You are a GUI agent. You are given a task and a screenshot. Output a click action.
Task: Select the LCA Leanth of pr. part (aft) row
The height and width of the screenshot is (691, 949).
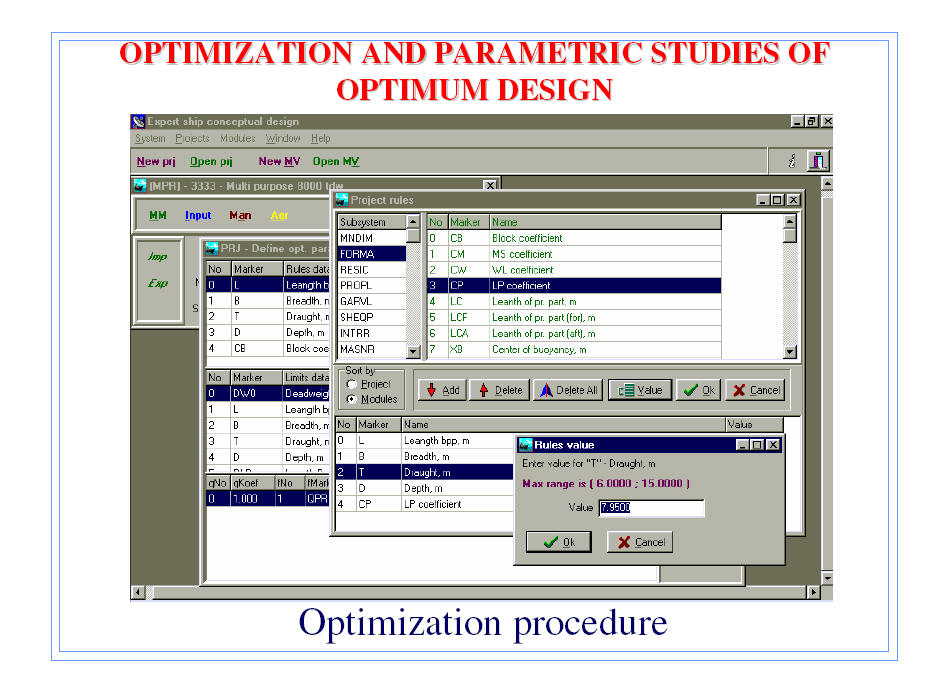tap(574, 333)
